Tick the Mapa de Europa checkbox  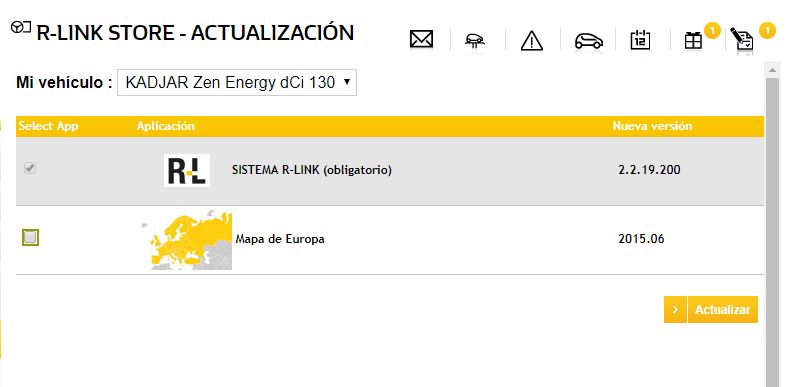click(30, 237)
